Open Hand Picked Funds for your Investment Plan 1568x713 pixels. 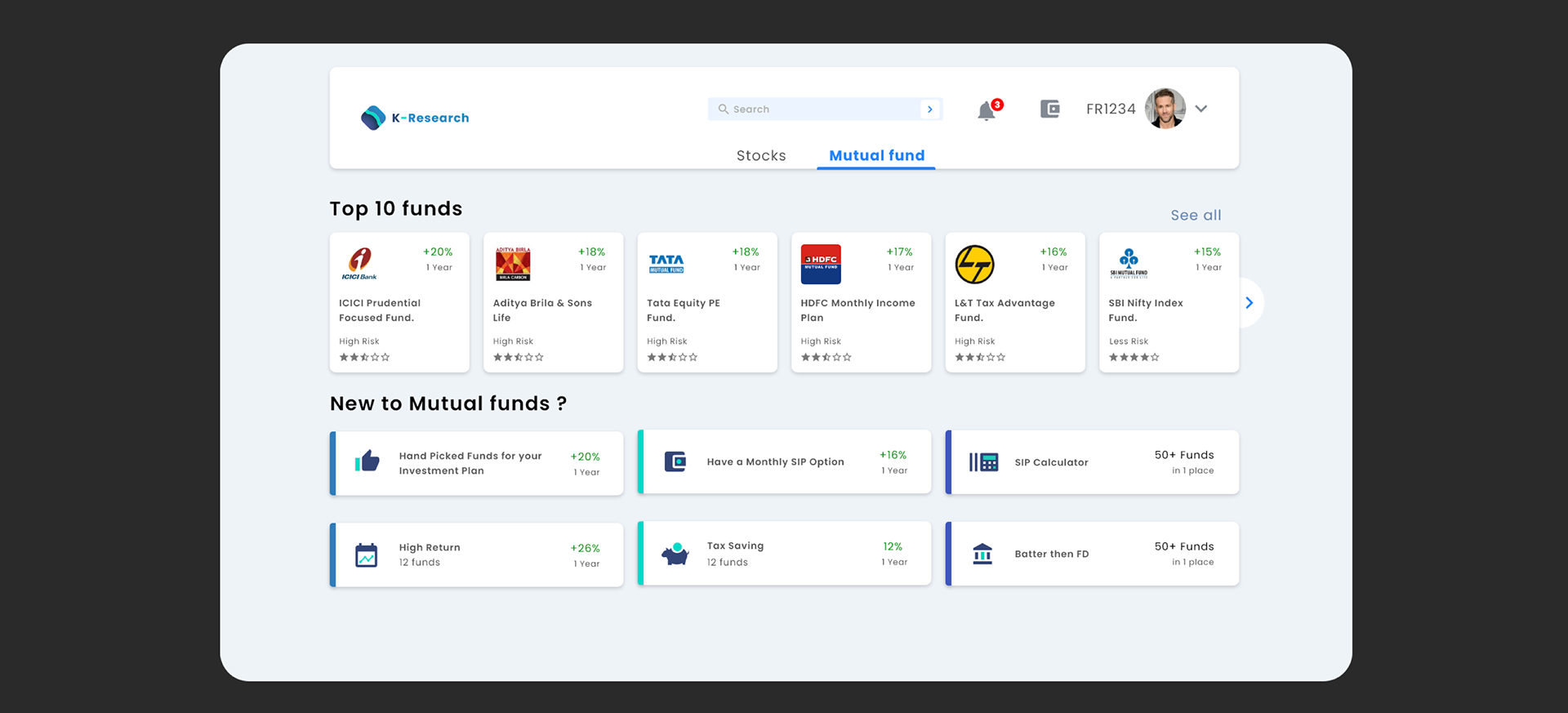point(470,463)
